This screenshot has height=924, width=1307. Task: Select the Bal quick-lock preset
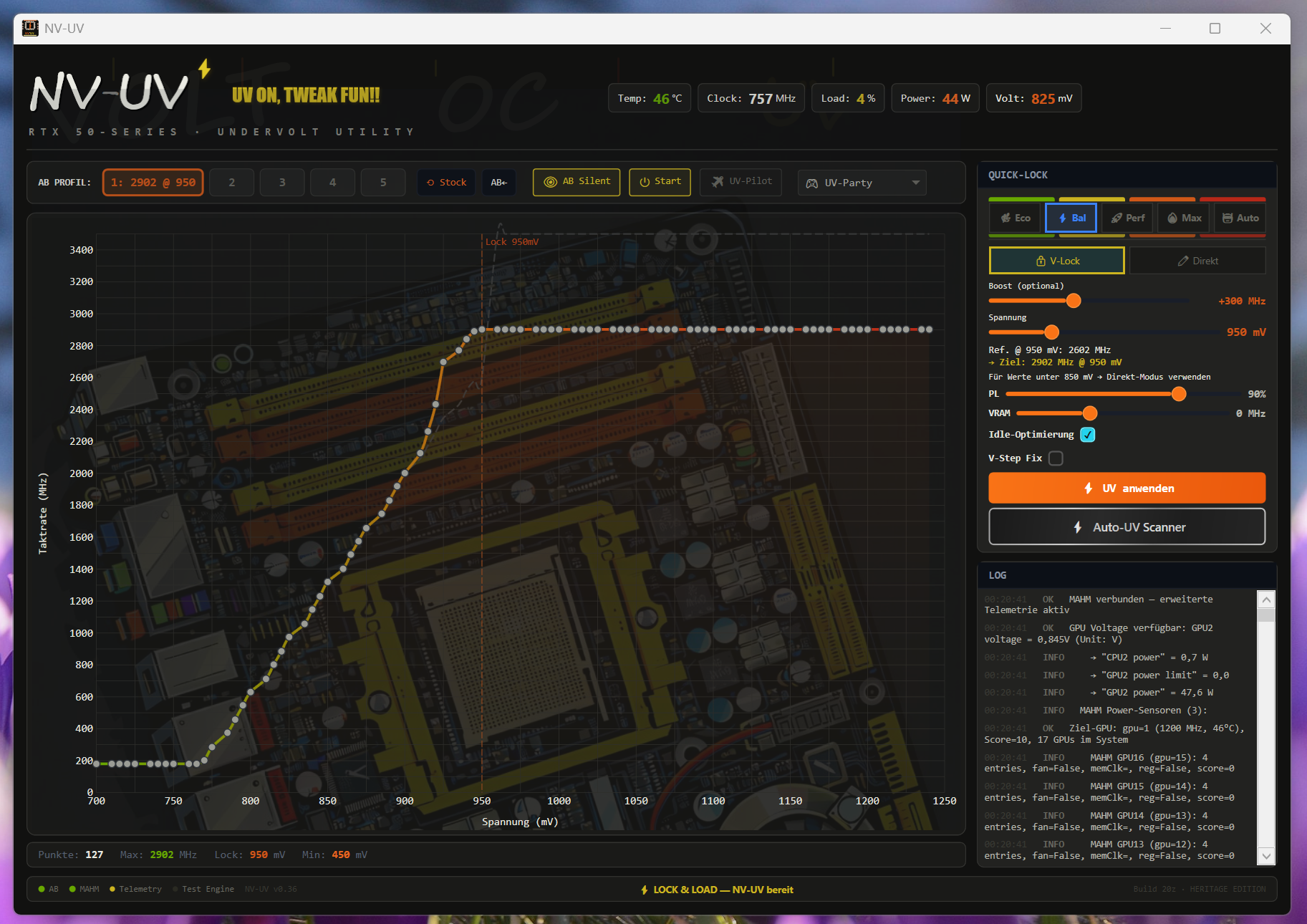coord(1071,218)
